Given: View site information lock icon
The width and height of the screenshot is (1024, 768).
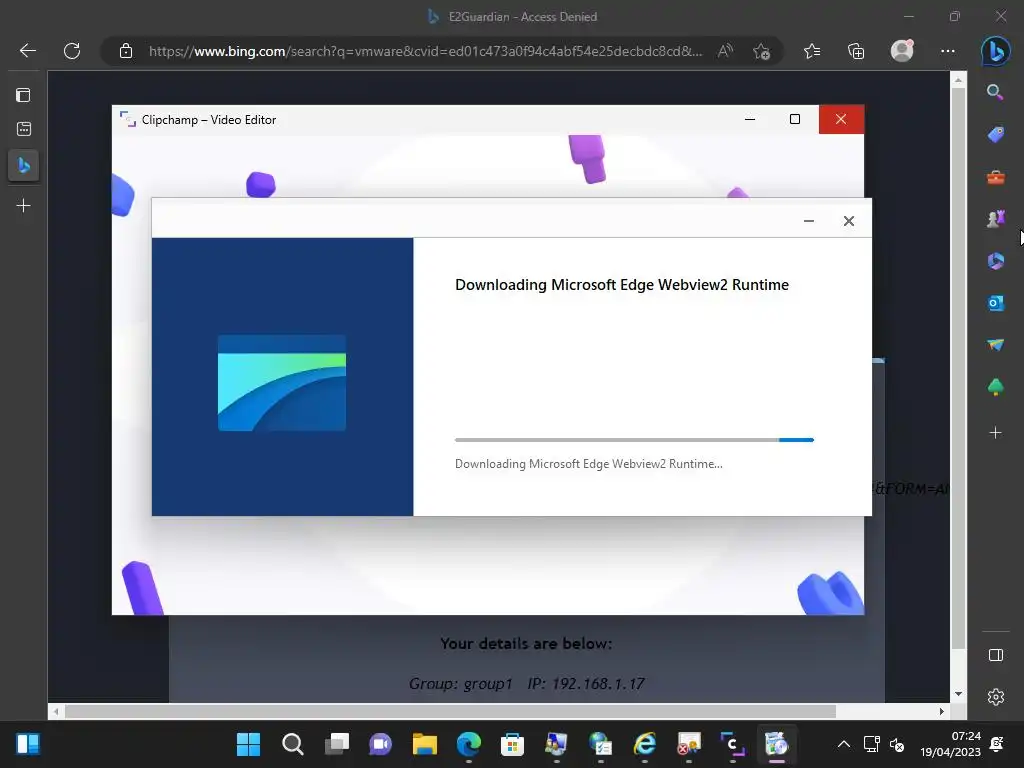Looking at the screenshot, I should coord(126,51).
